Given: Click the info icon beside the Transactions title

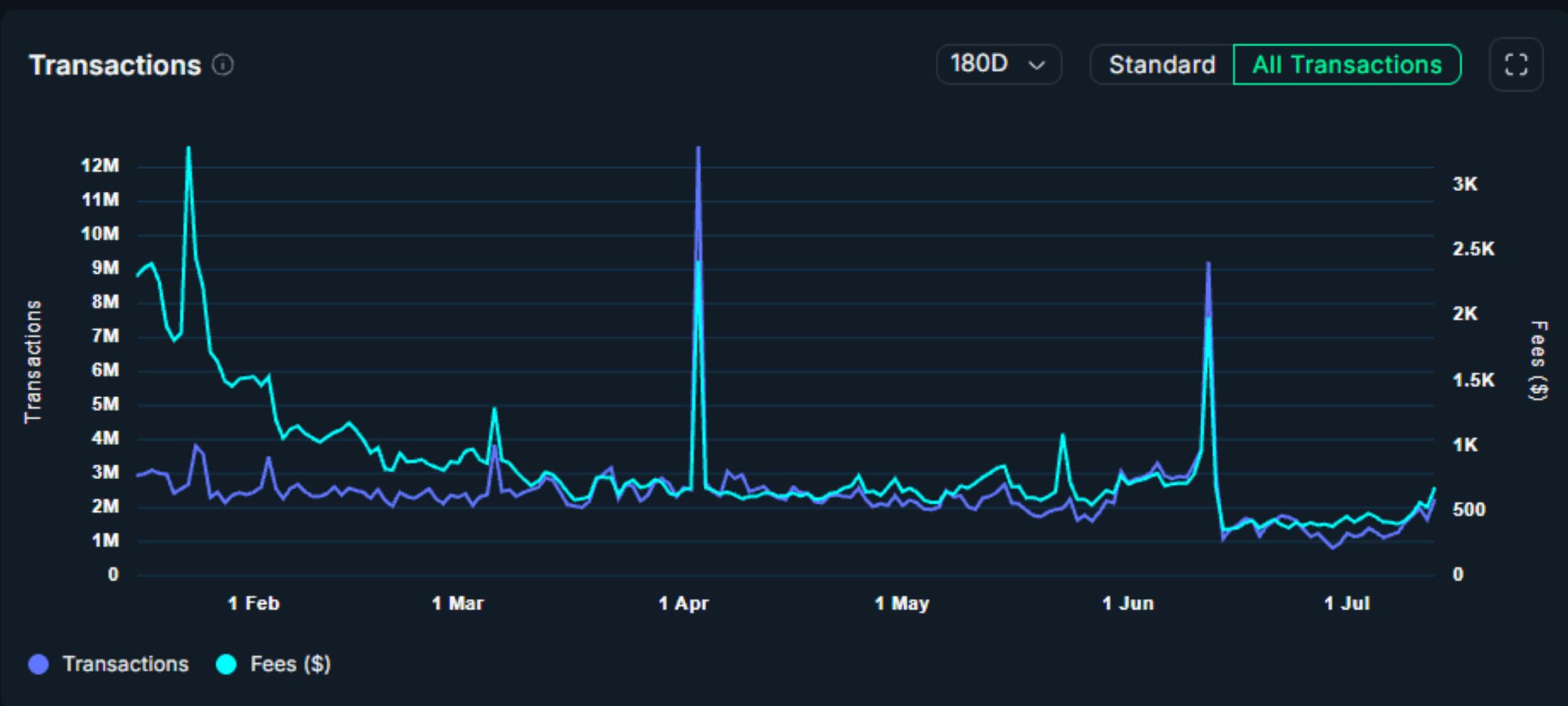Looking at the screenshot, I should [x=223, y=65].
